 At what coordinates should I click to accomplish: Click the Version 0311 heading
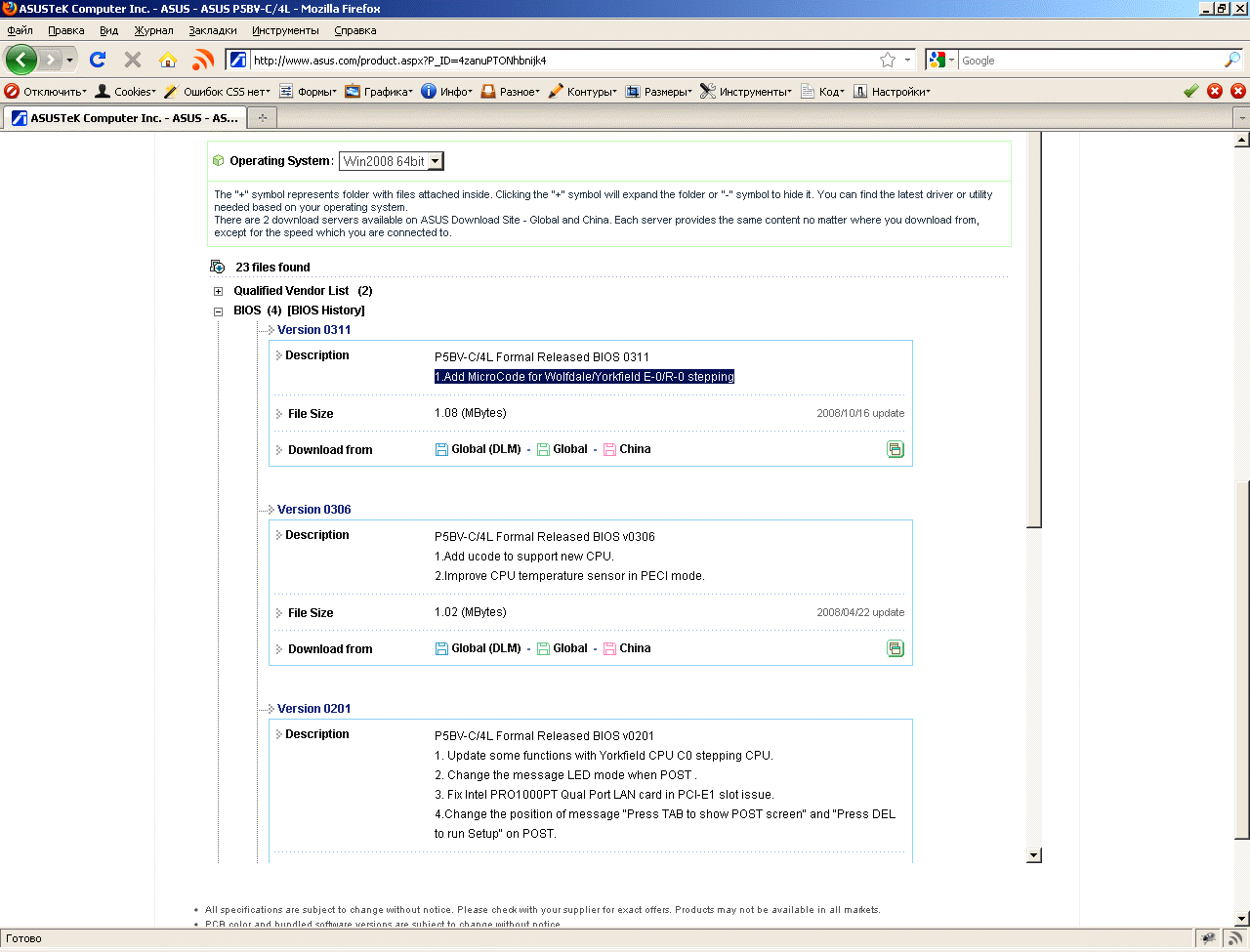pyautogui.click(x=313, y=330)
